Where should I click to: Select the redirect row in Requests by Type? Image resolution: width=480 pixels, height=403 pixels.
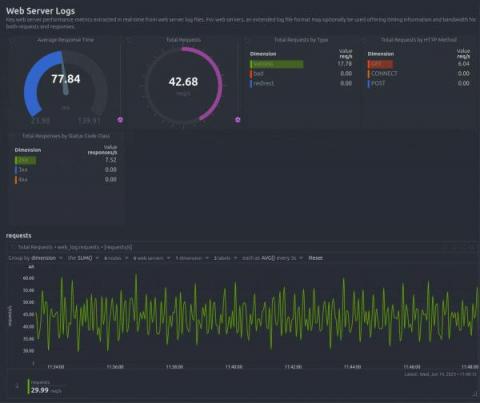coord(301,83)
